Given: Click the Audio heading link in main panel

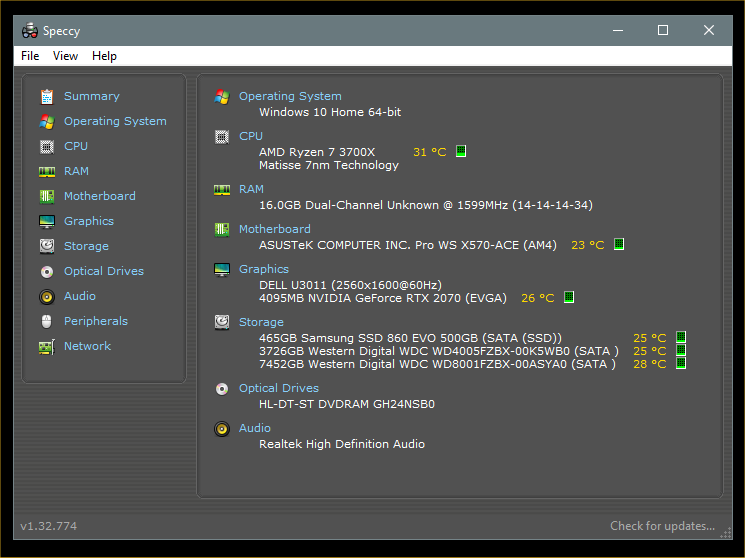Looking at the screenshot, I should [x=255, y=428].
